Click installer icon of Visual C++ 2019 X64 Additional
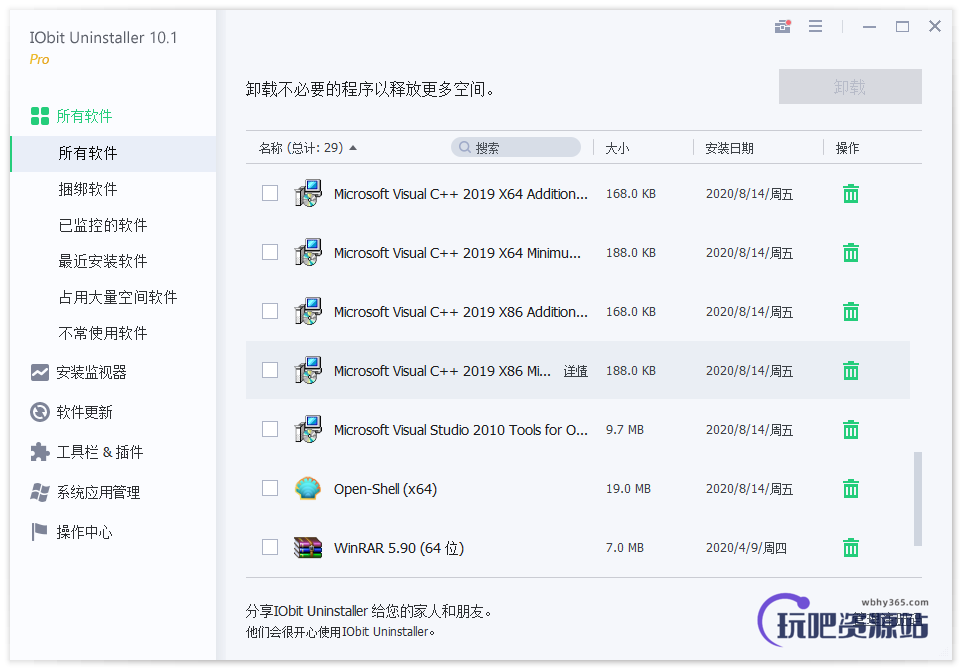Viewport: 962px width, 670px height. pyautogui.click(x=308, y=193)
